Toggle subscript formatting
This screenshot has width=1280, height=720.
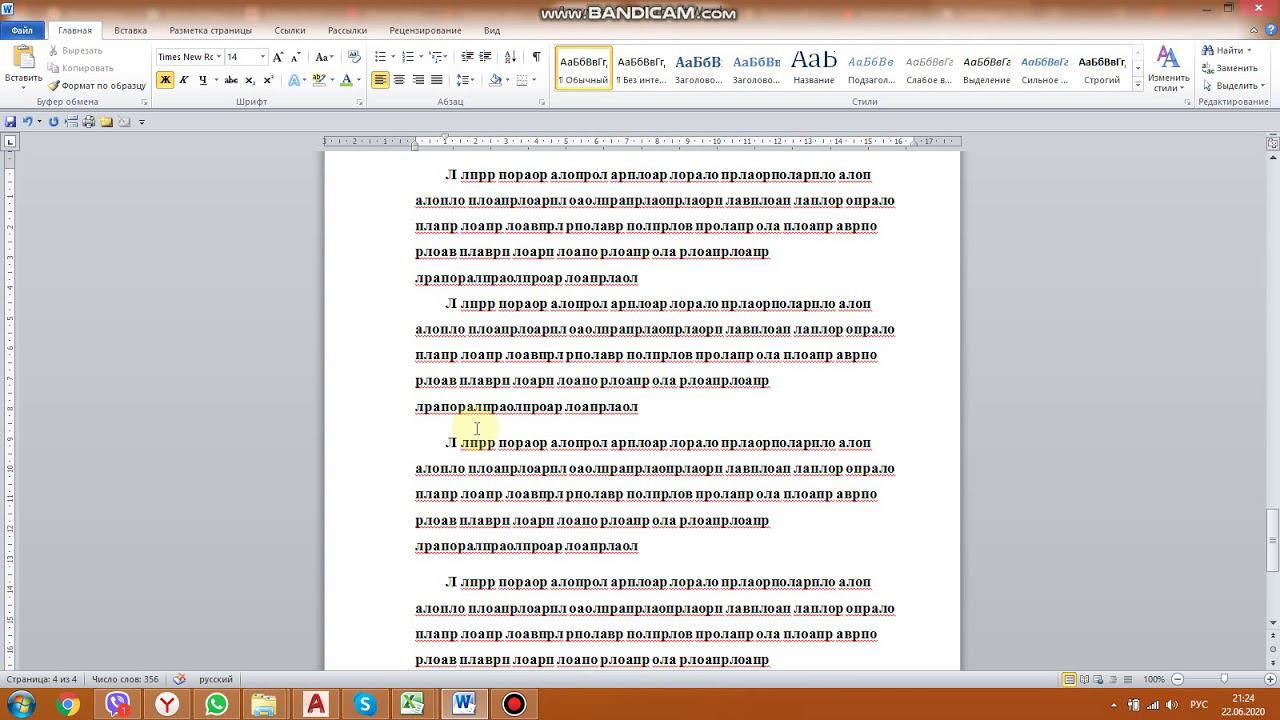pyautogui.click(x=251, y=80)
